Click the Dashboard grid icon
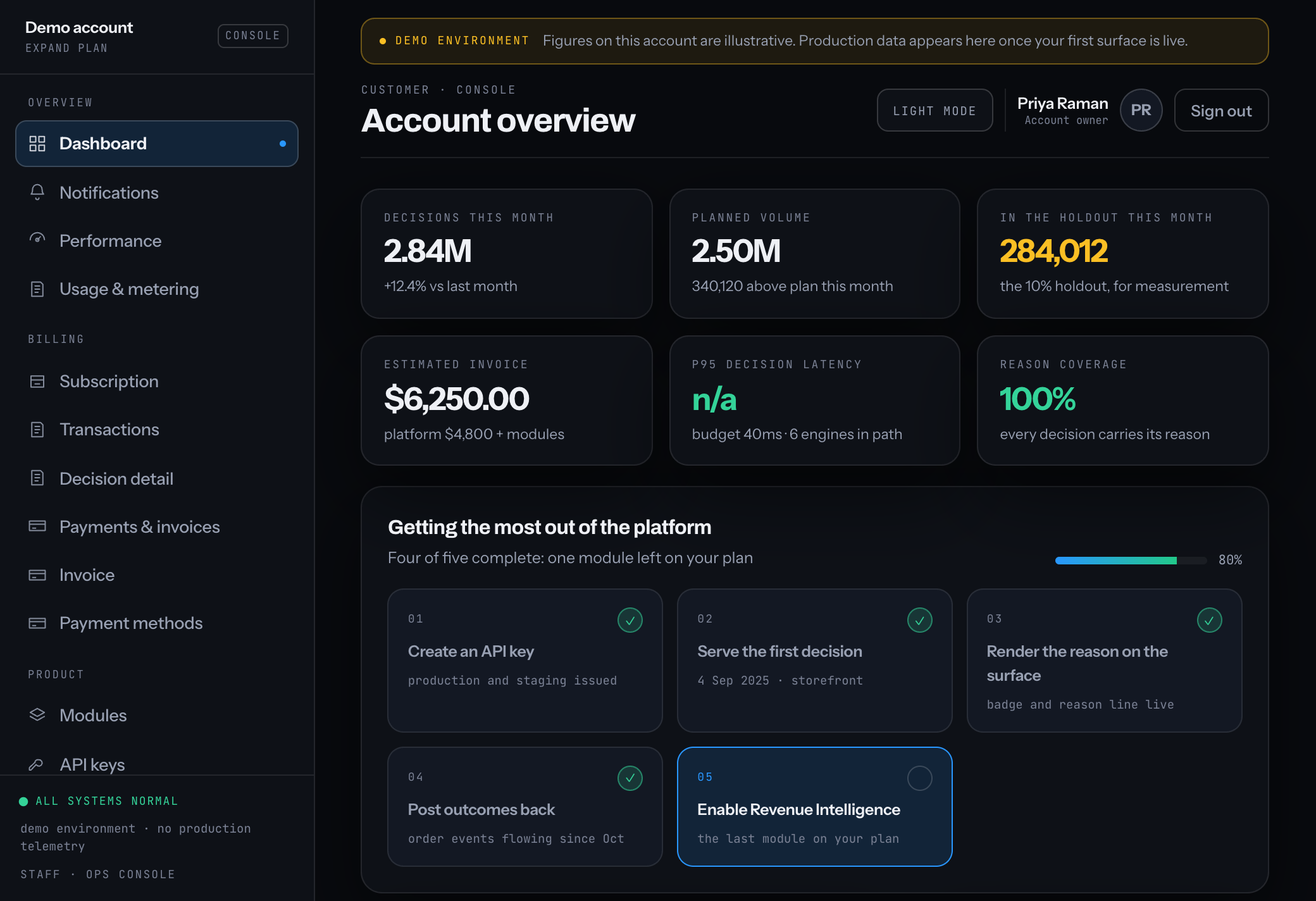The image size is (1316, 901). [37, 144]
